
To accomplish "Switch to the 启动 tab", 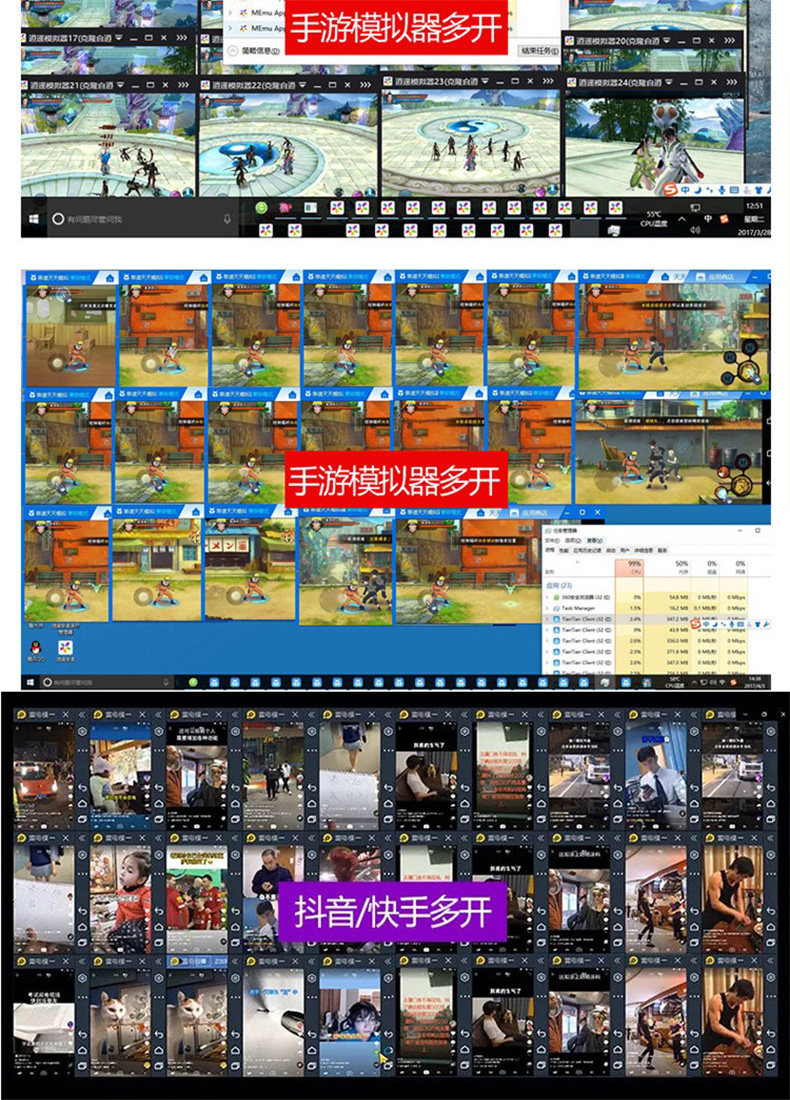I will pos(610,551).
